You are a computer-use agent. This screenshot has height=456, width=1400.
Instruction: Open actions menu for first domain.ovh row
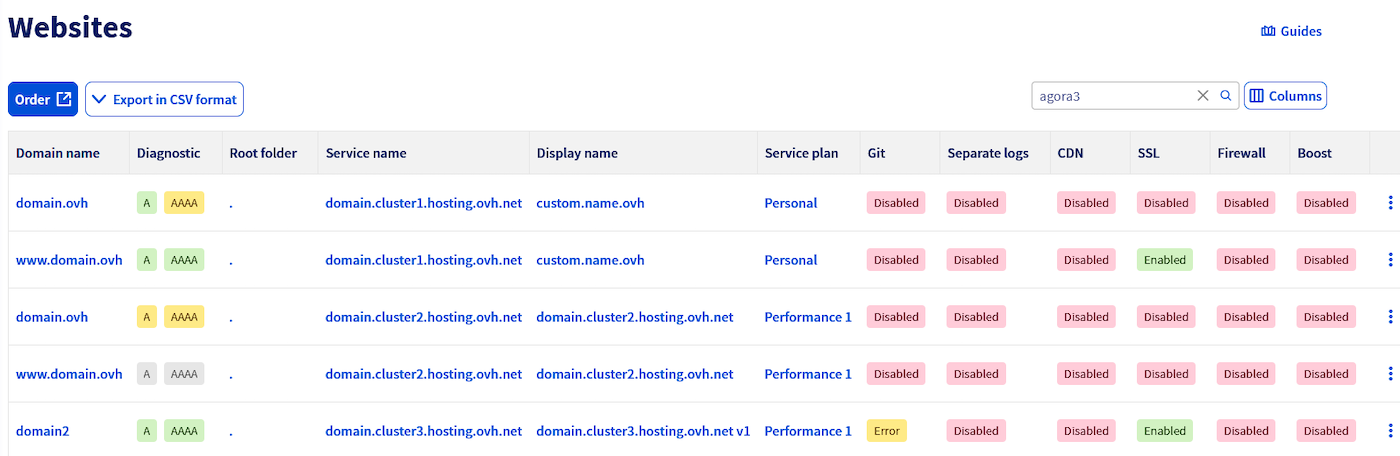[1389, 203]
